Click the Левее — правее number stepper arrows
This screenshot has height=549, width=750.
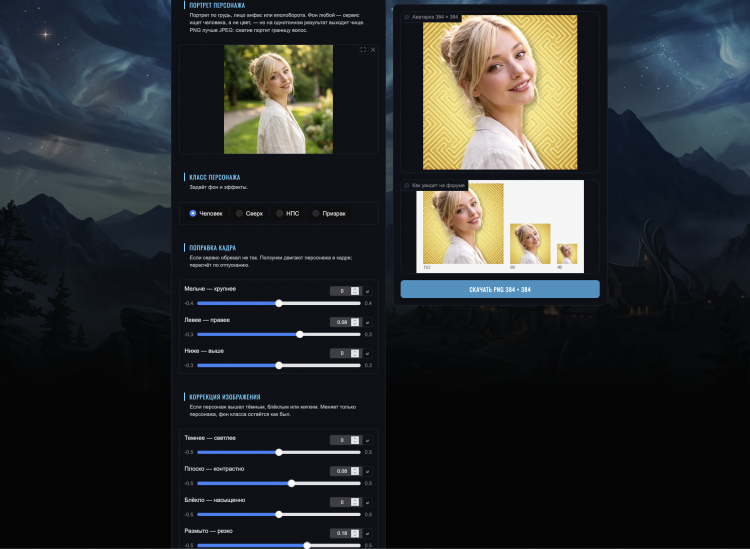[355, 322]
